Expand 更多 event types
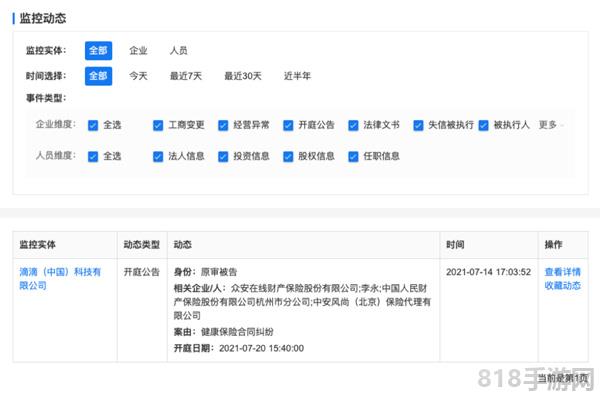 click(550, 125)
